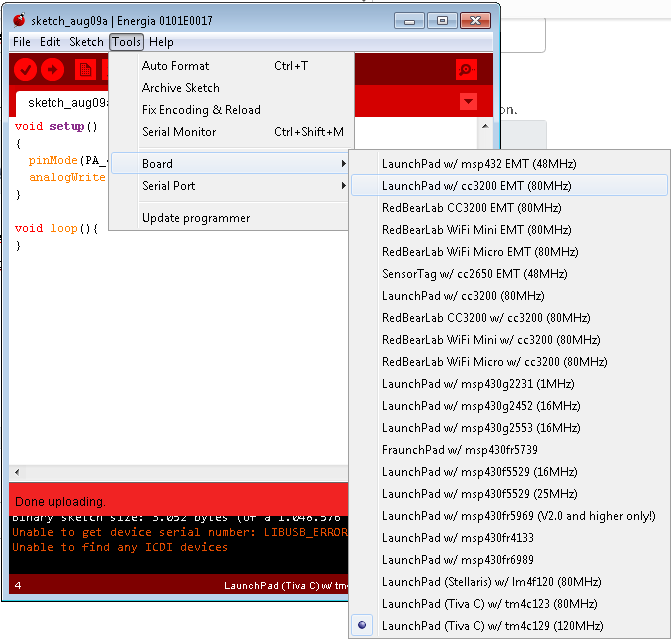Open the Sketch menu

86,42
